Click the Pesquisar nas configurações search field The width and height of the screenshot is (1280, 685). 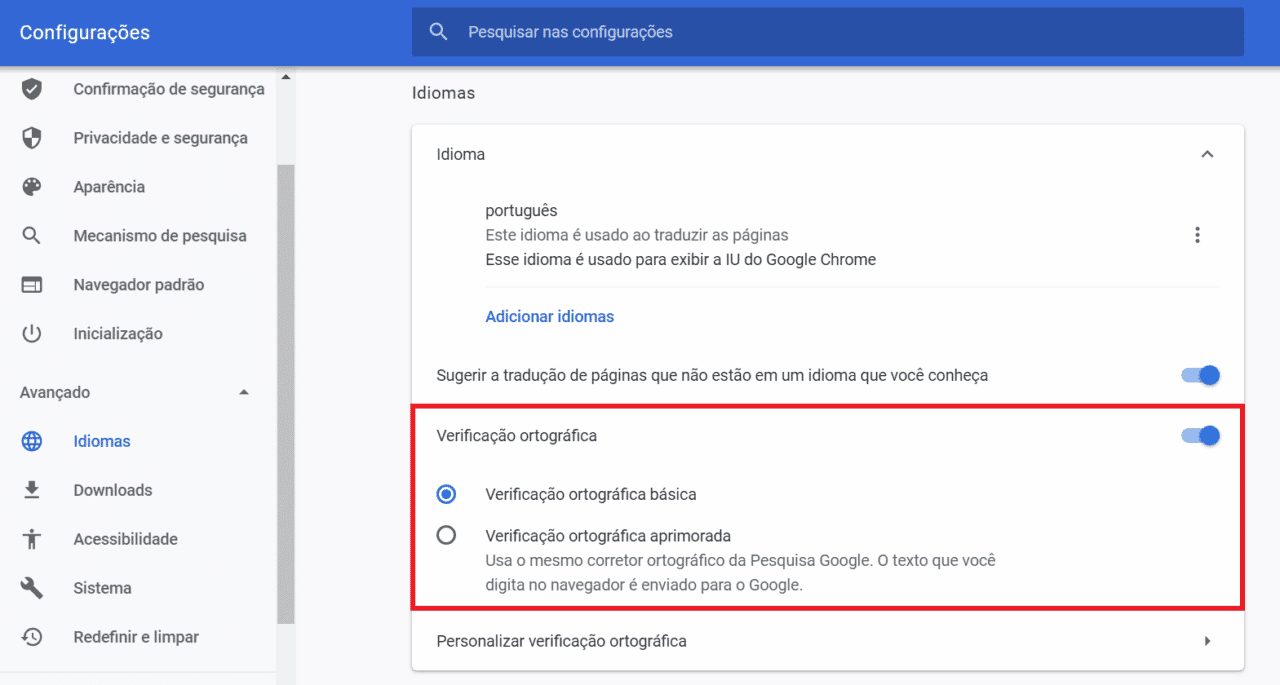[x=828, y=32]
